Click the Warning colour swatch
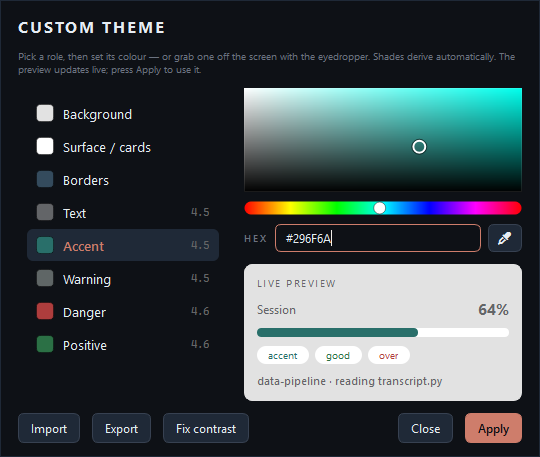540x457 pixels. click(x=45, y=278)
